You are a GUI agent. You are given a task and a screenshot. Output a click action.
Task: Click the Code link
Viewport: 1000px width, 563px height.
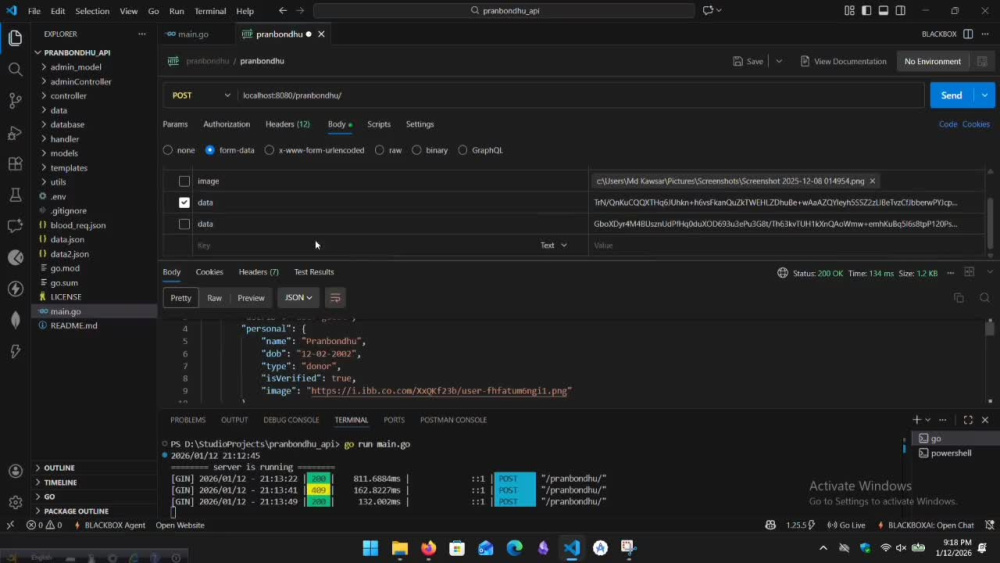(x=948, y=124)
